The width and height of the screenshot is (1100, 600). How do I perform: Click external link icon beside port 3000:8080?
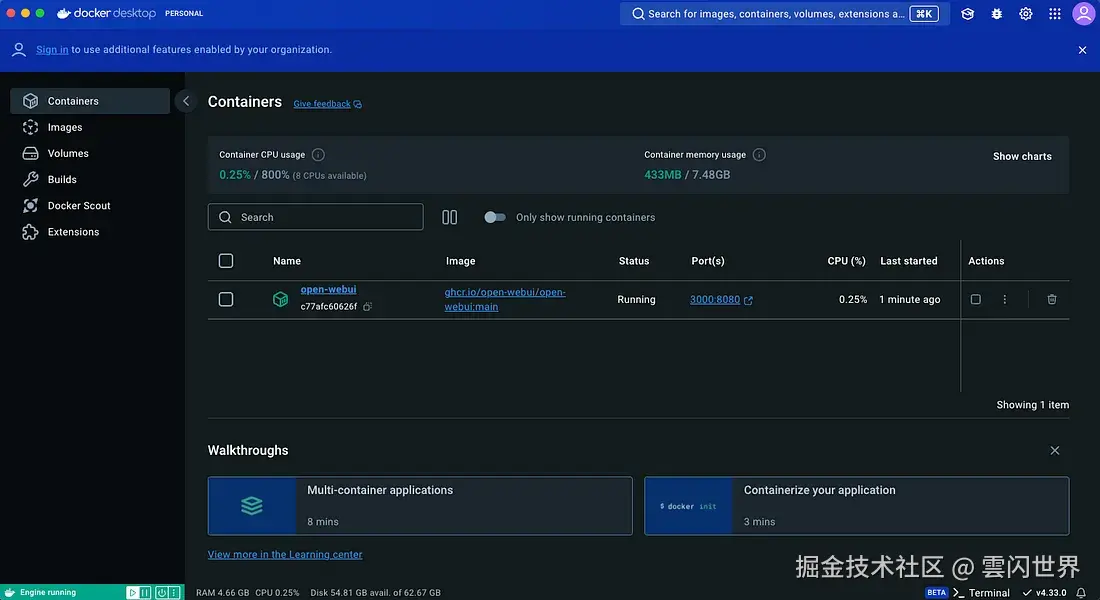749,300
